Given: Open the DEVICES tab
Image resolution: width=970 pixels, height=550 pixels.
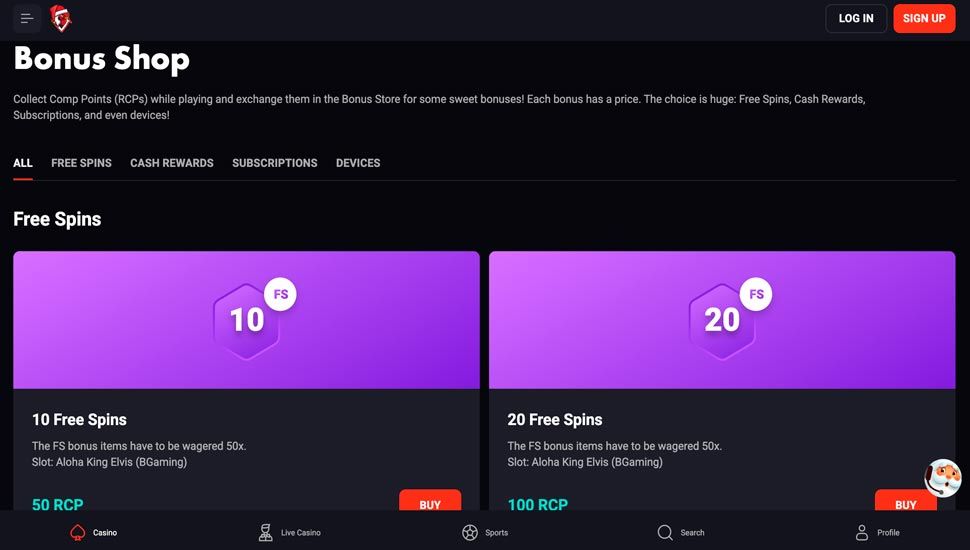Looking at the screenshot, I should 358,163.
